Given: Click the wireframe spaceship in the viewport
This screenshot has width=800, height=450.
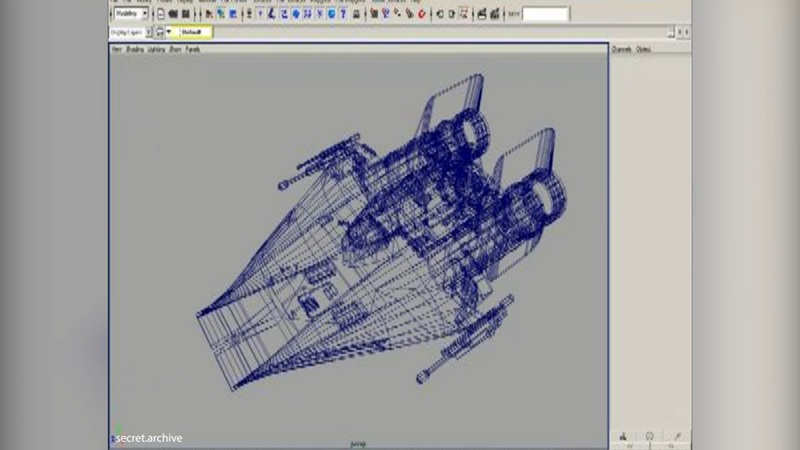Looking at the screenshot, I should [x=383, y=235].
